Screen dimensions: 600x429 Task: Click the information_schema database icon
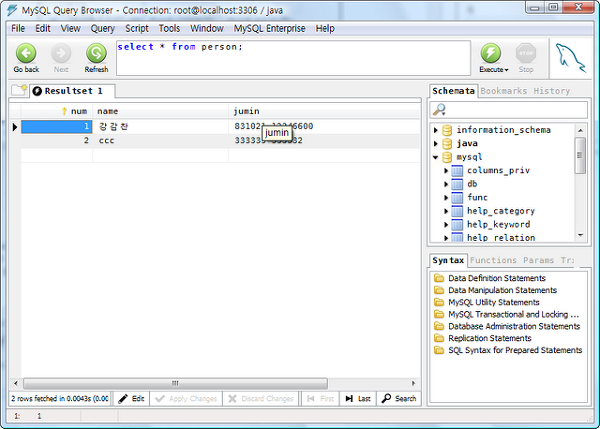447,130
